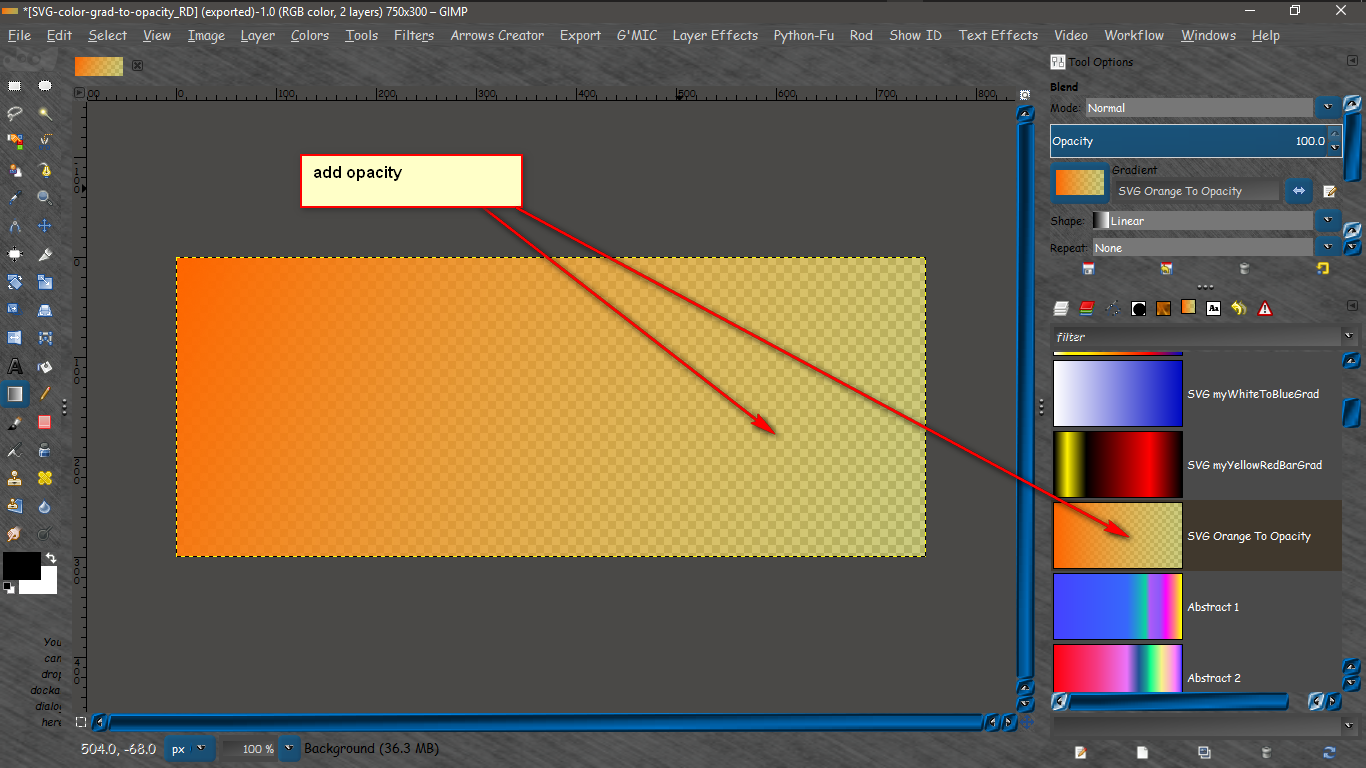This screenshot has width=1366, height=768.
Task: Open the gradient Shape dropdown
Action: [1215, 220]
